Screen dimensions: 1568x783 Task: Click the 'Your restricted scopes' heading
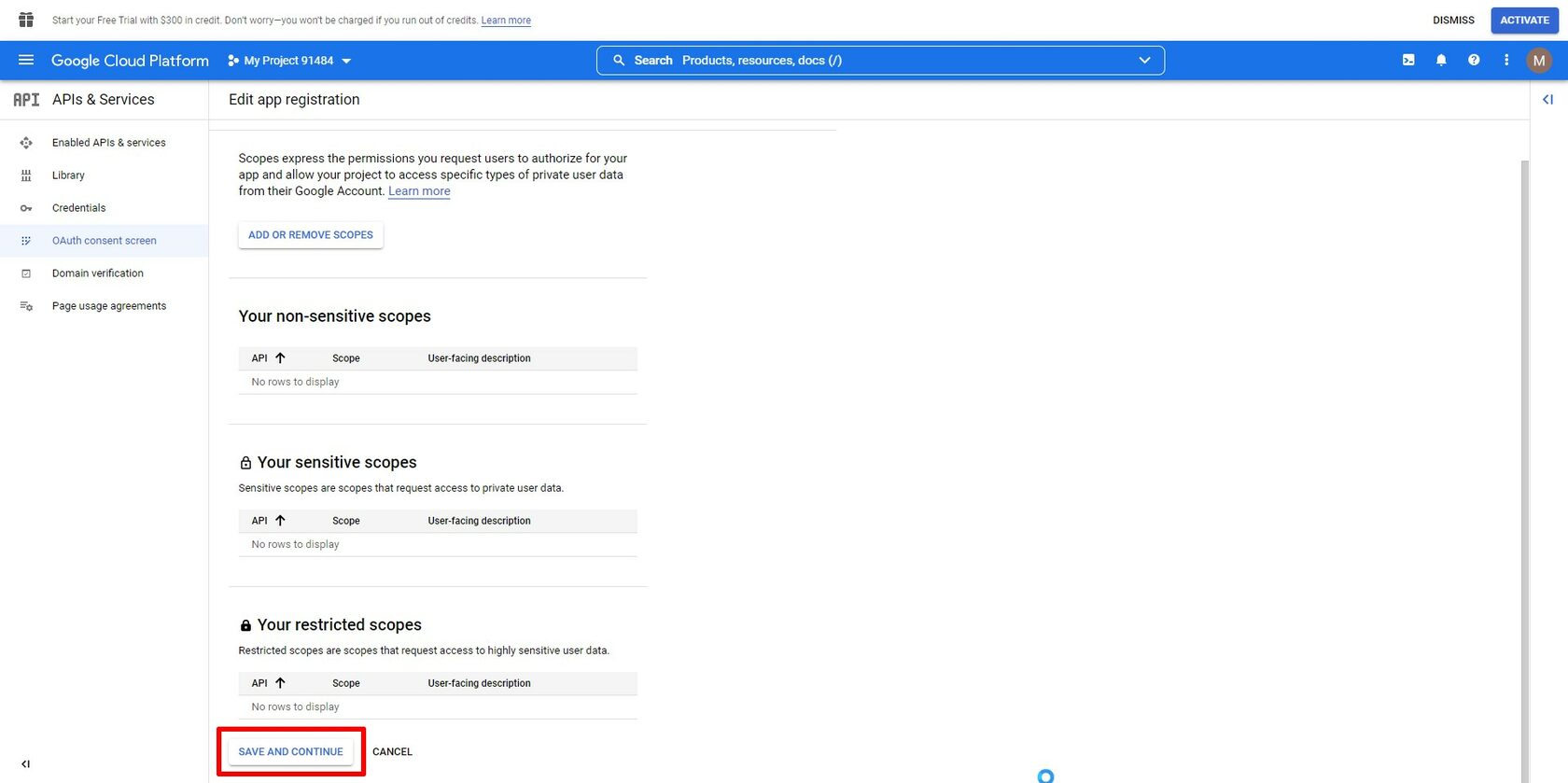[x=340, y=625]
